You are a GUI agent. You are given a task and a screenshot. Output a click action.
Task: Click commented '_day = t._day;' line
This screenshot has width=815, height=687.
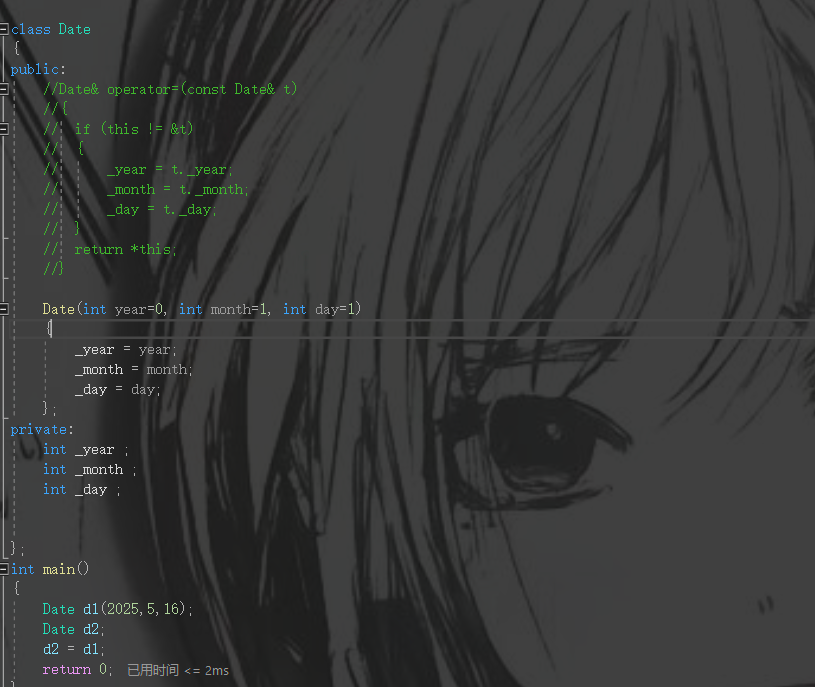161,210
